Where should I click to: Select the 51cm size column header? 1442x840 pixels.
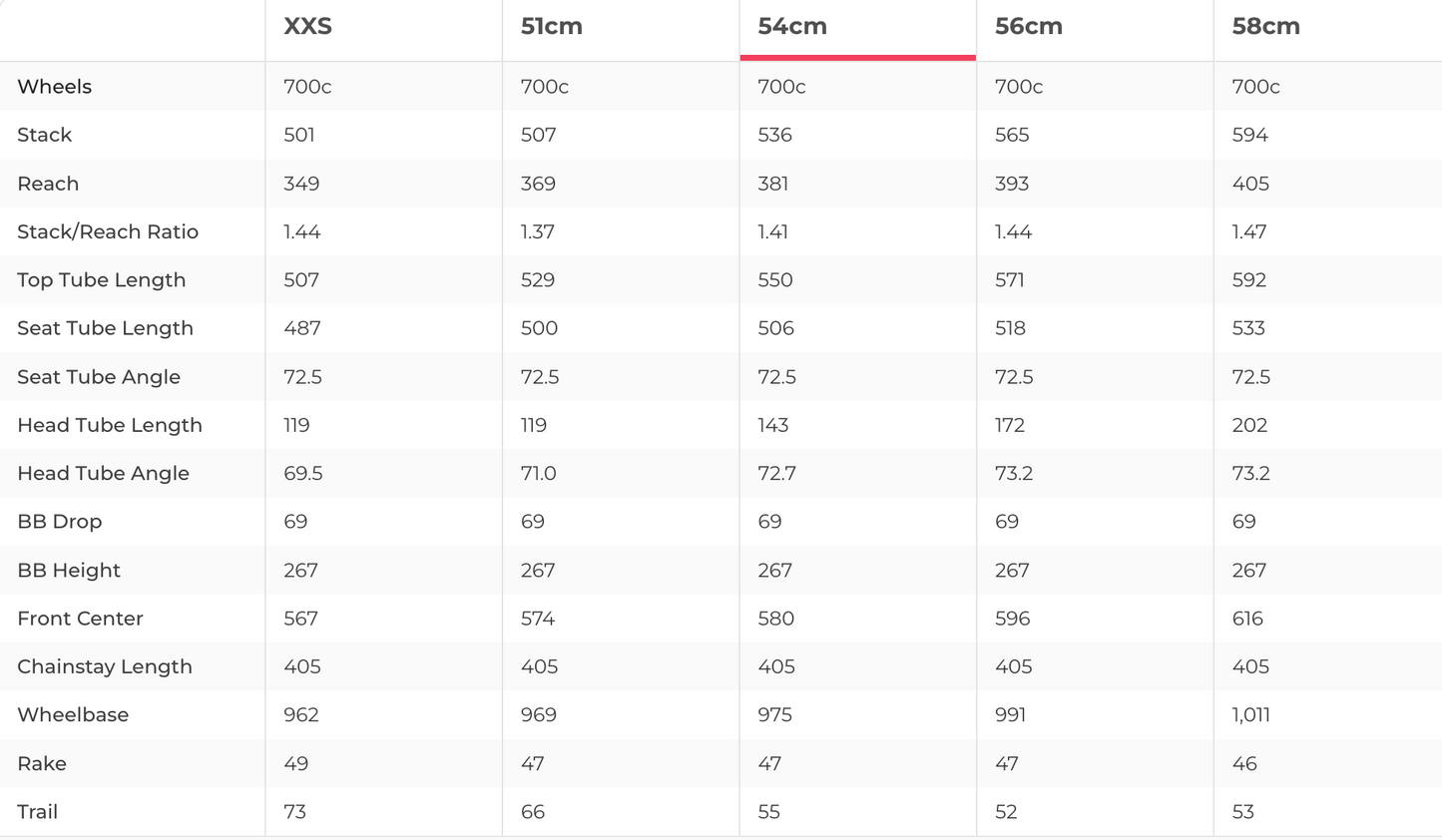click(551, 27)
